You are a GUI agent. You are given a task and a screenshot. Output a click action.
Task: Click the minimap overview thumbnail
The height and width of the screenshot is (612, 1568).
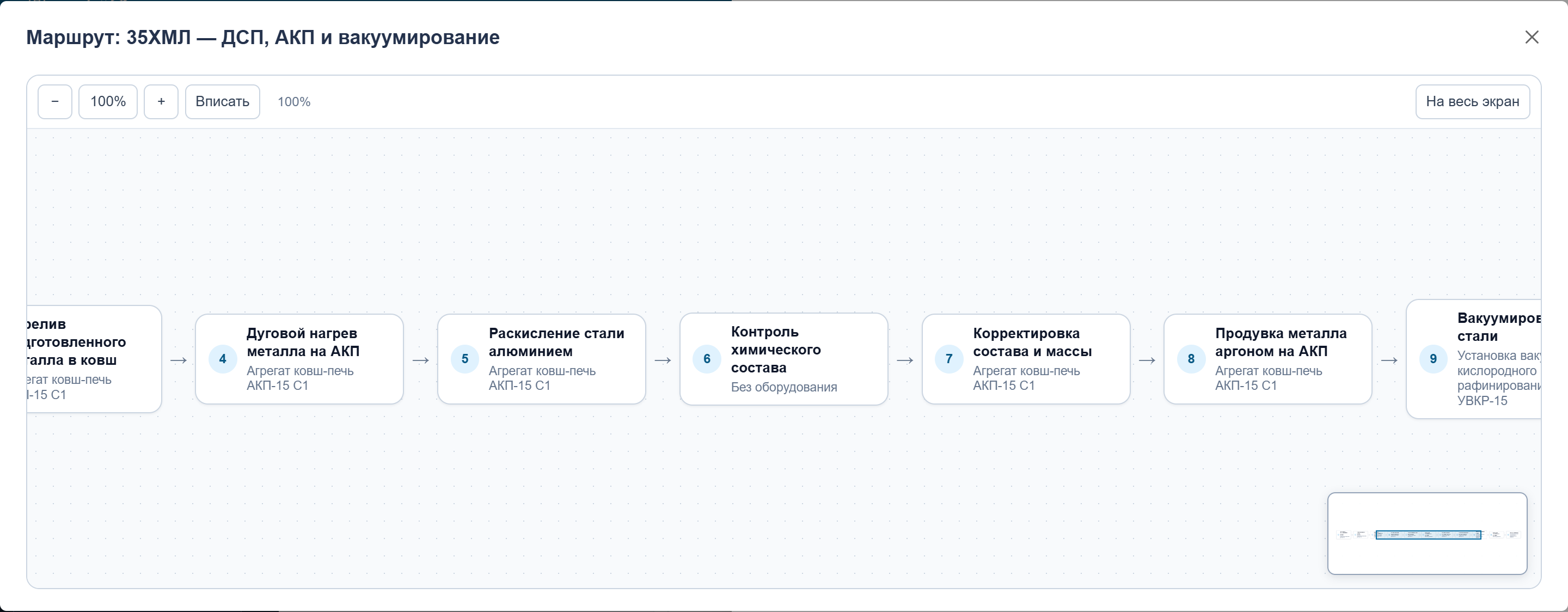click(x=1428, y=534)
